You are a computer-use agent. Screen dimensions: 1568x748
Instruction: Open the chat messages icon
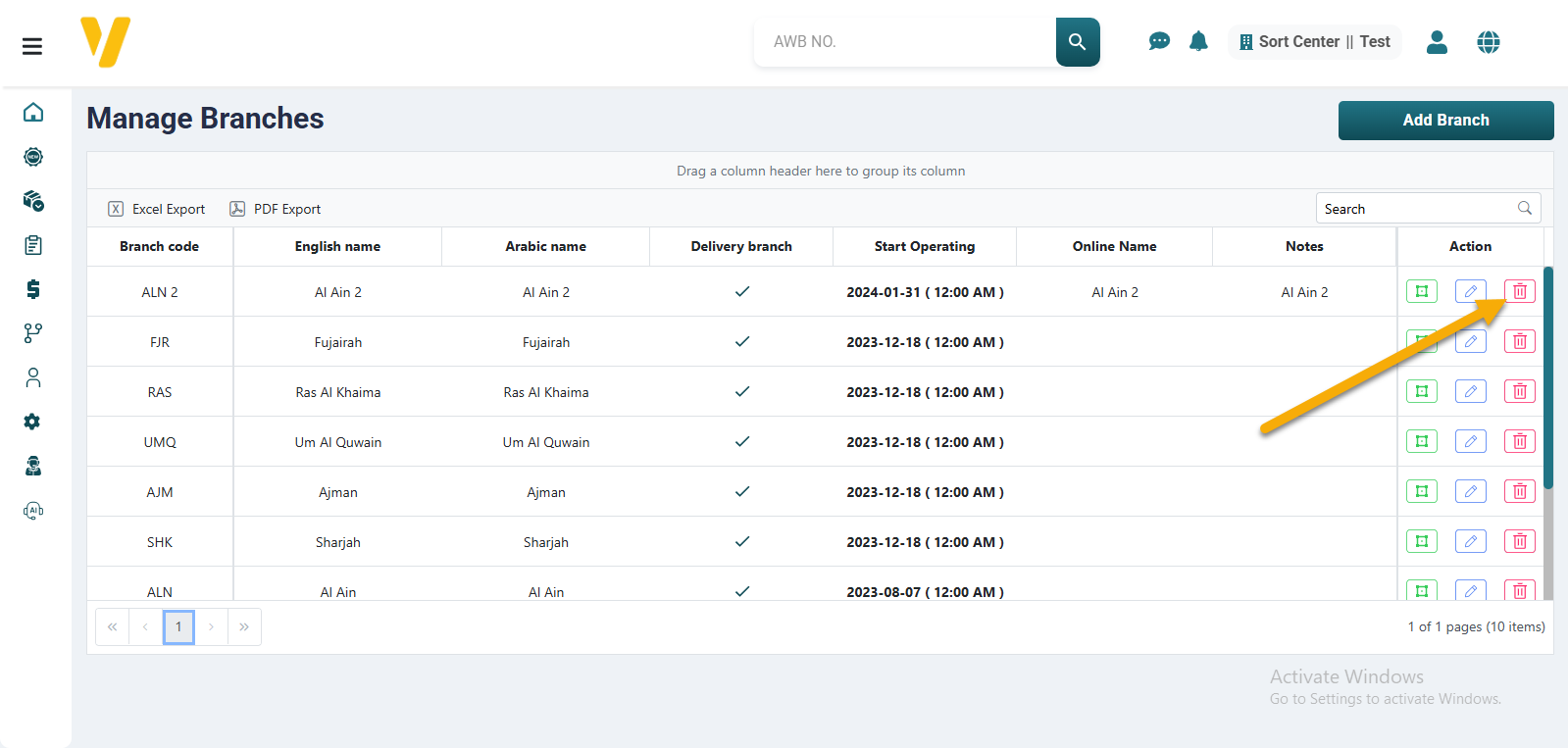(x=1158, y=41)
